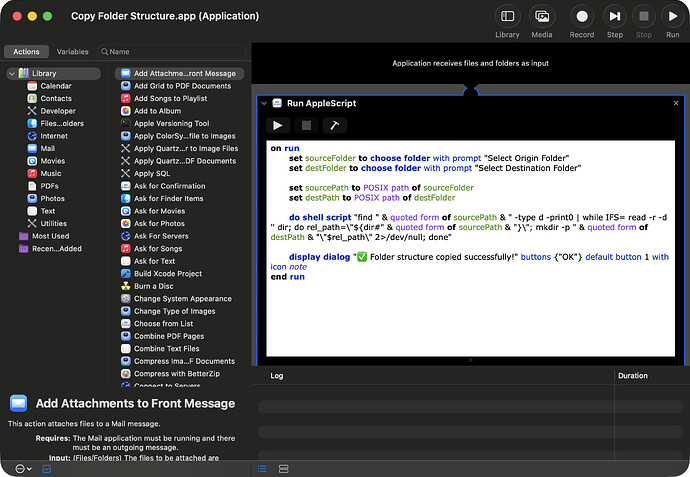Select the Actions tab
This screenshot has width=690, height=477.
pos(26,51)
